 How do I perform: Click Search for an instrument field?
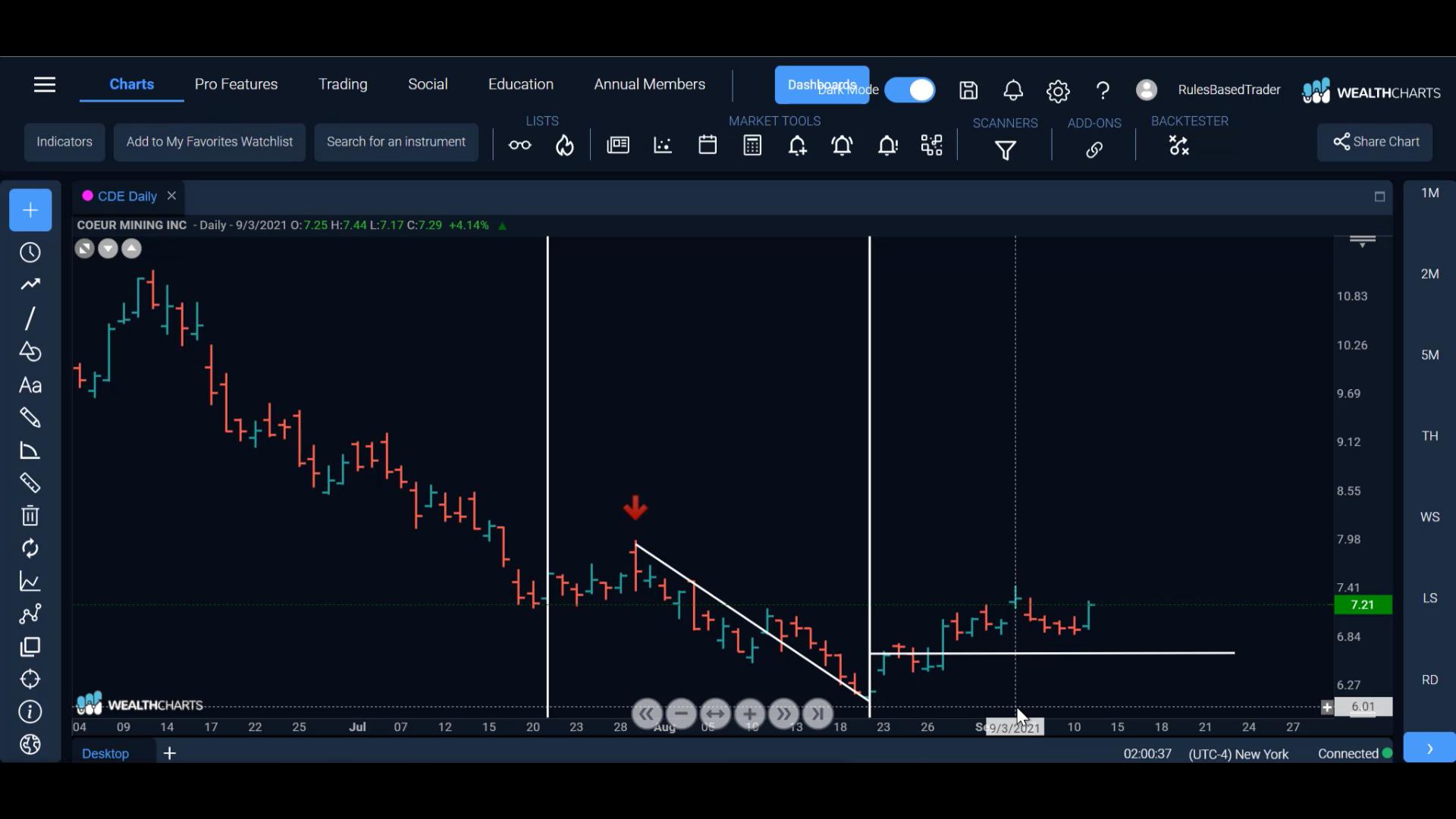coord(396,142)
